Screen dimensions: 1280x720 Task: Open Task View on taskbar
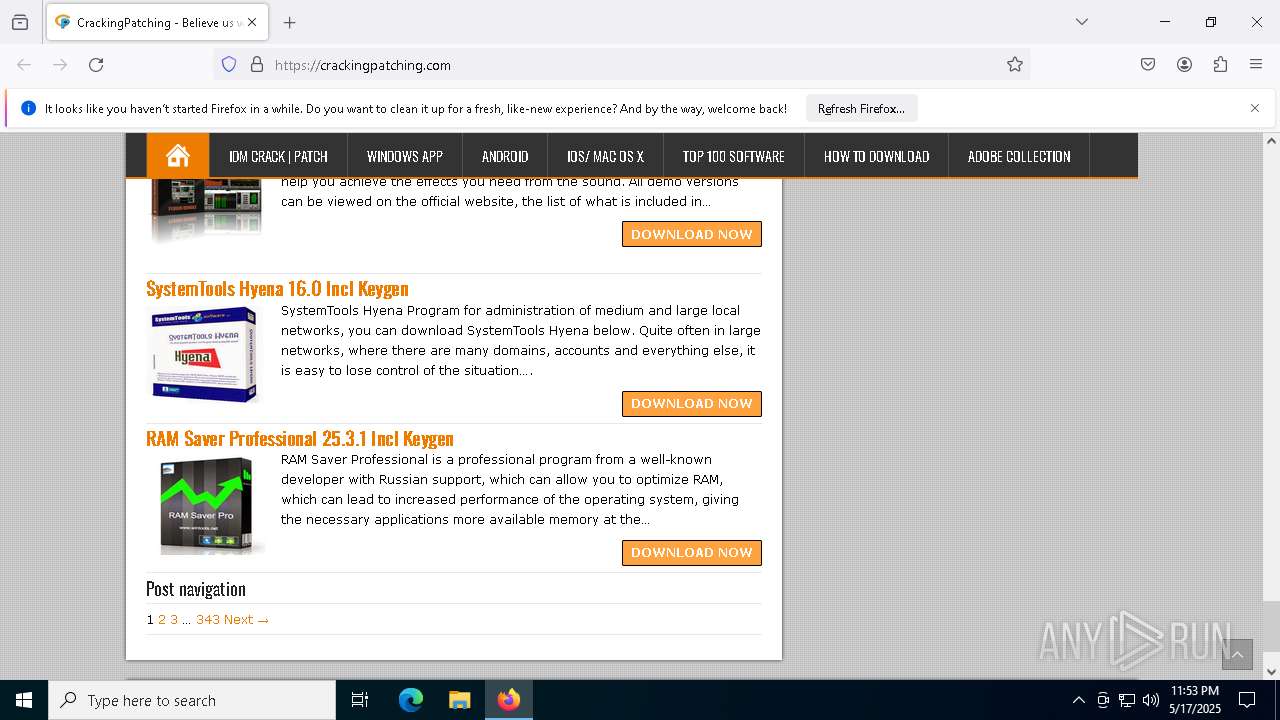(360, 700)
